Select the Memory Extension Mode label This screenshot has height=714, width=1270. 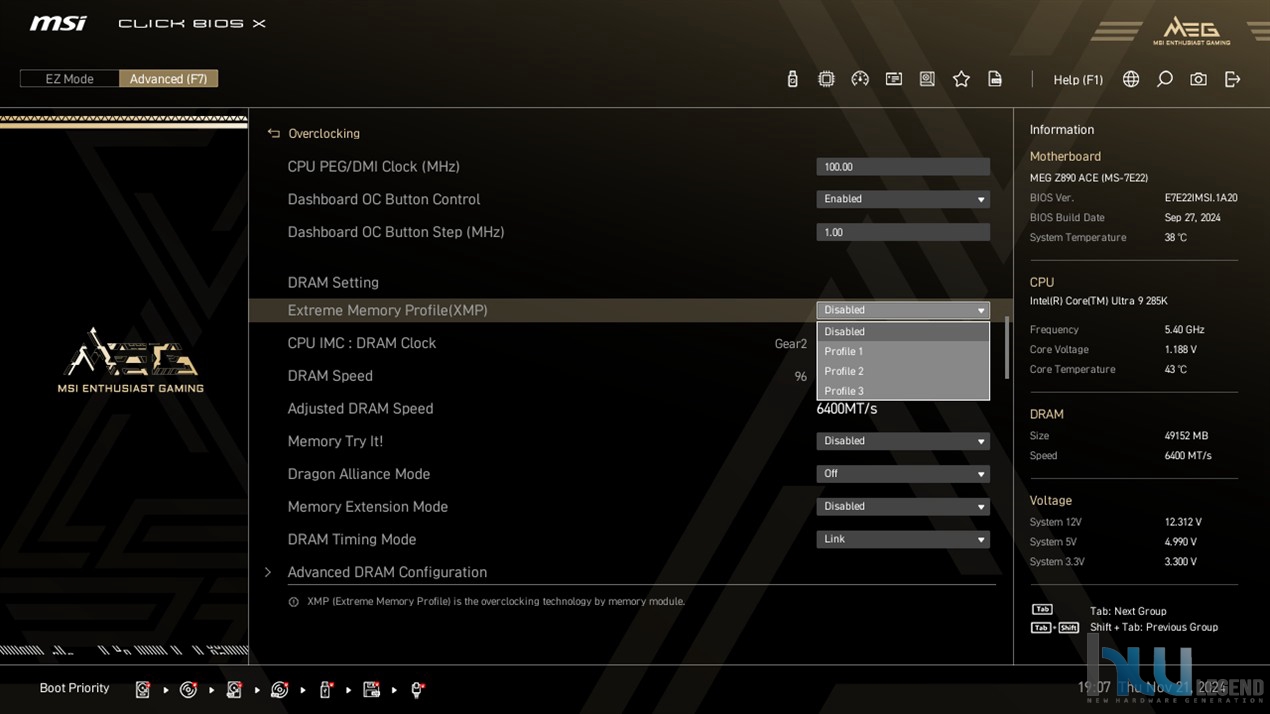pos(367,507)
